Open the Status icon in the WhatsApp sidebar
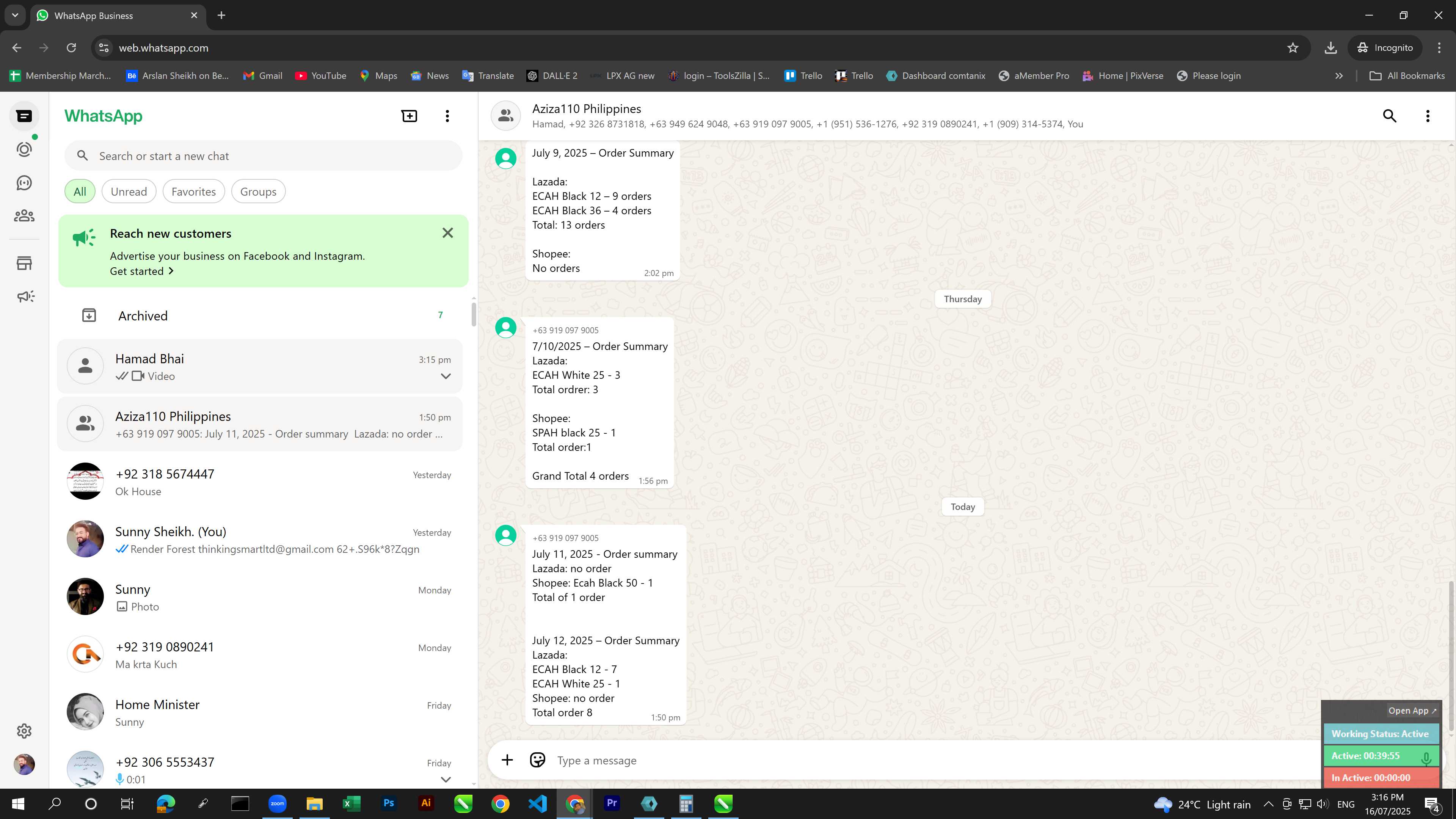 [x=24, y=149]
